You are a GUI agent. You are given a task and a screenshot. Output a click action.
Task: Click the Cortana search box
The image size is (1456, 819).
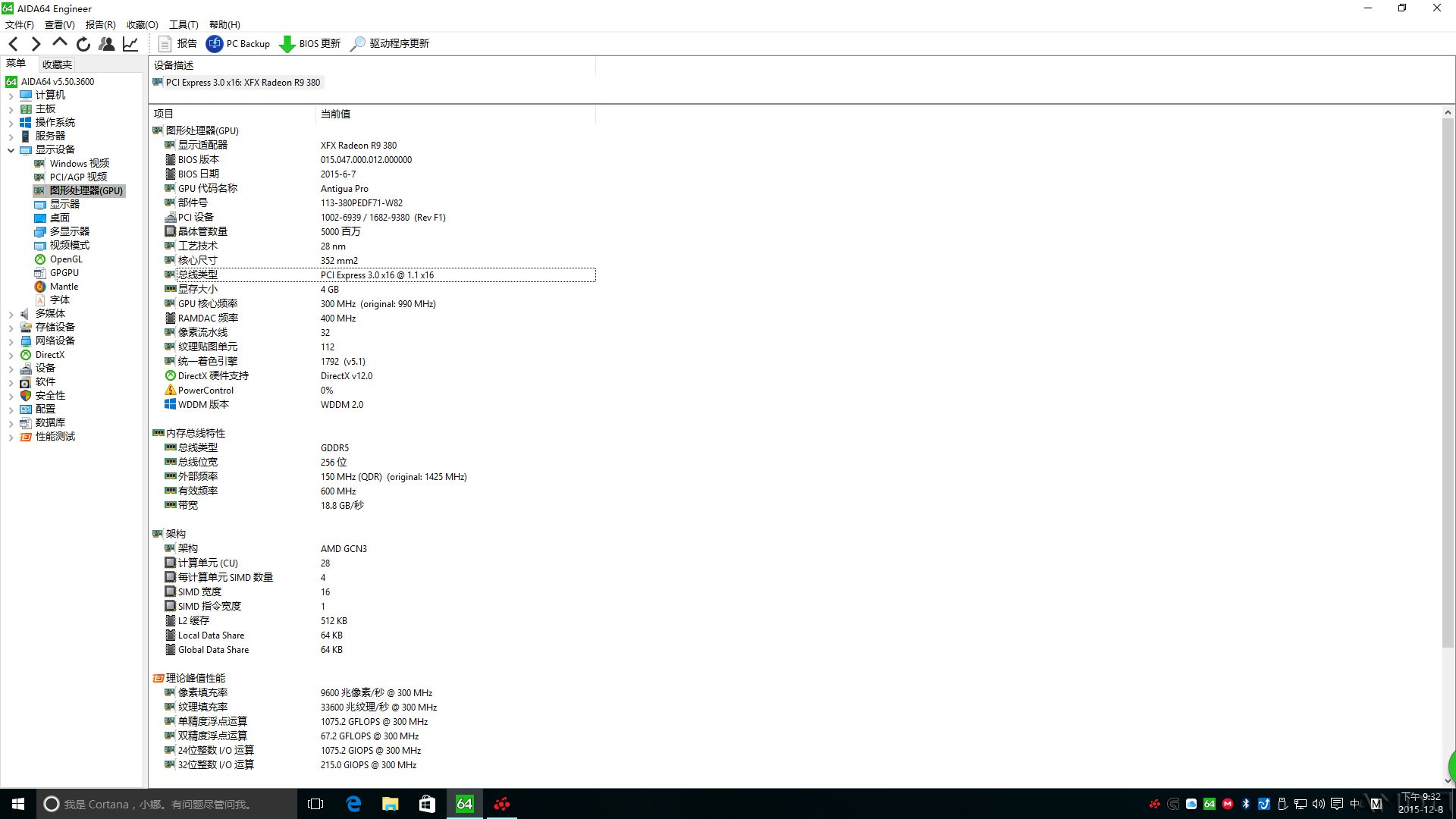coord(167,804)
